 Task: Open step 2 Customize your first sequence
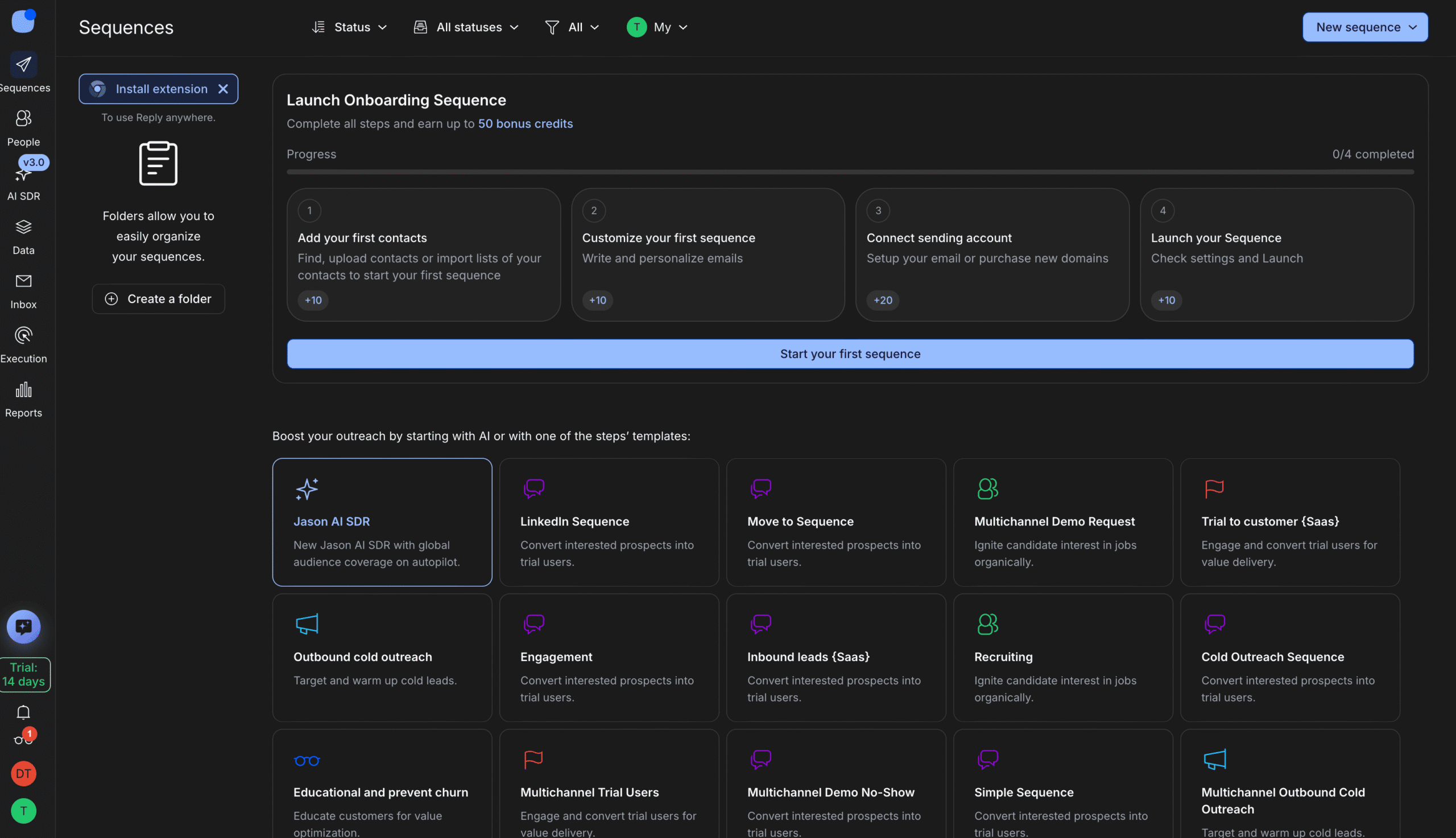pyautogui.click(x=708, y=255)
